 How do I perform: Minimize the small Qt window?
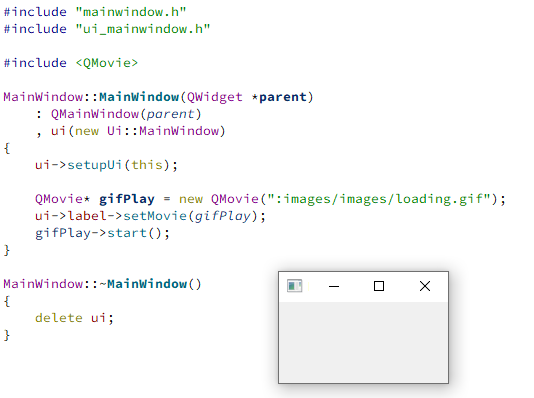pyautogui.click(x=334, y=286)
